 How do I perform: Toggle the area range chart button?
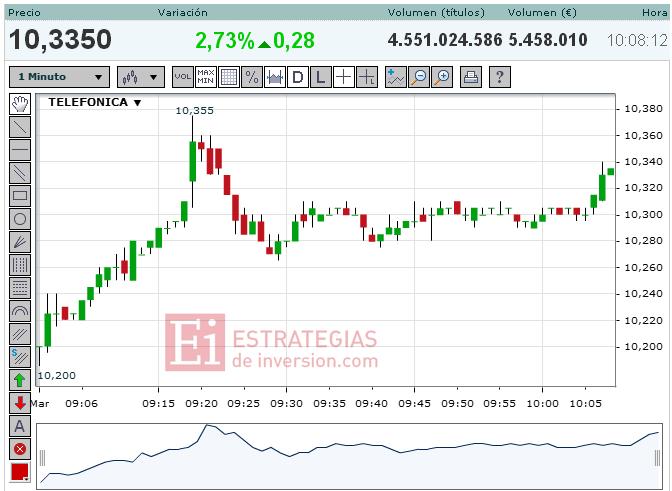pyautogui.click(x=275, y=77)
